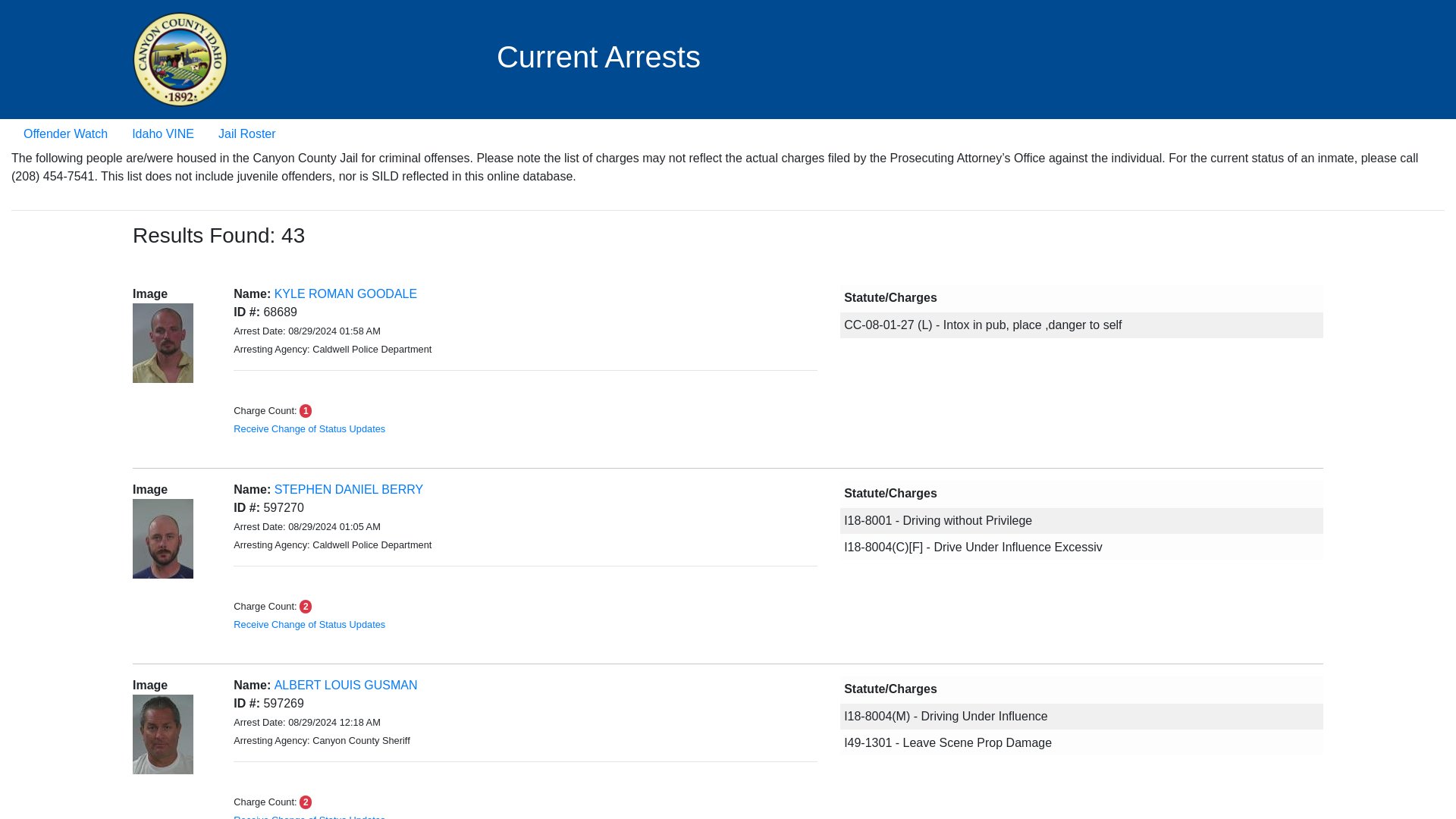
Task: Receive status updates for Kyle Goodale
Action: pyautogui.click(x=309, y=429)
